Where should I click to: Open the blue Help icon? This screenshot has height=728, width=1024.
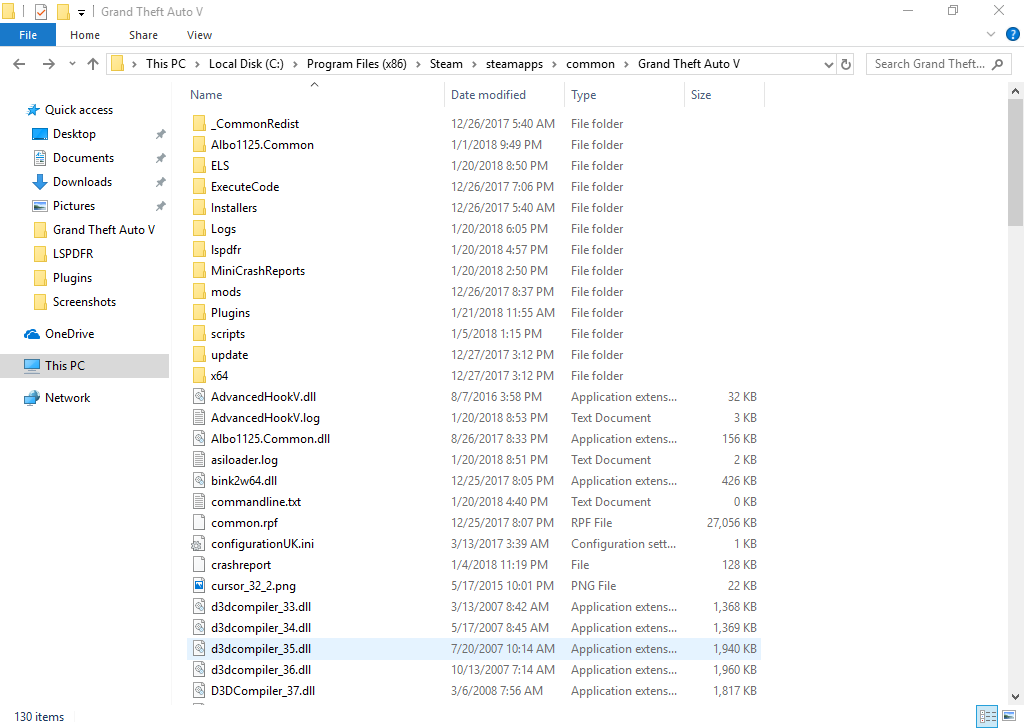(1012, 35)
